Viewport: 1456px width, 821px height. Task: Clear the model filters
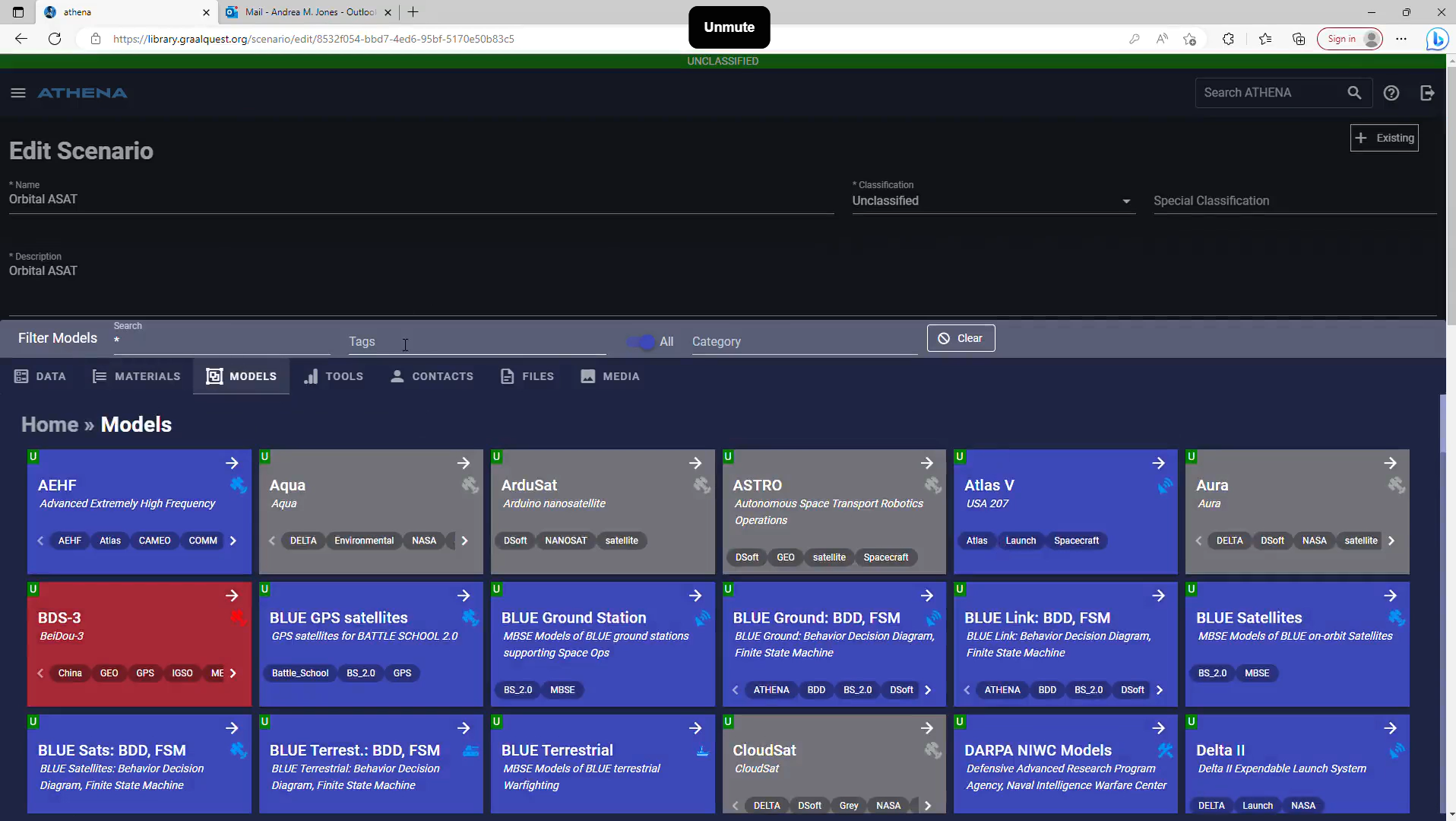click(961, 338)
